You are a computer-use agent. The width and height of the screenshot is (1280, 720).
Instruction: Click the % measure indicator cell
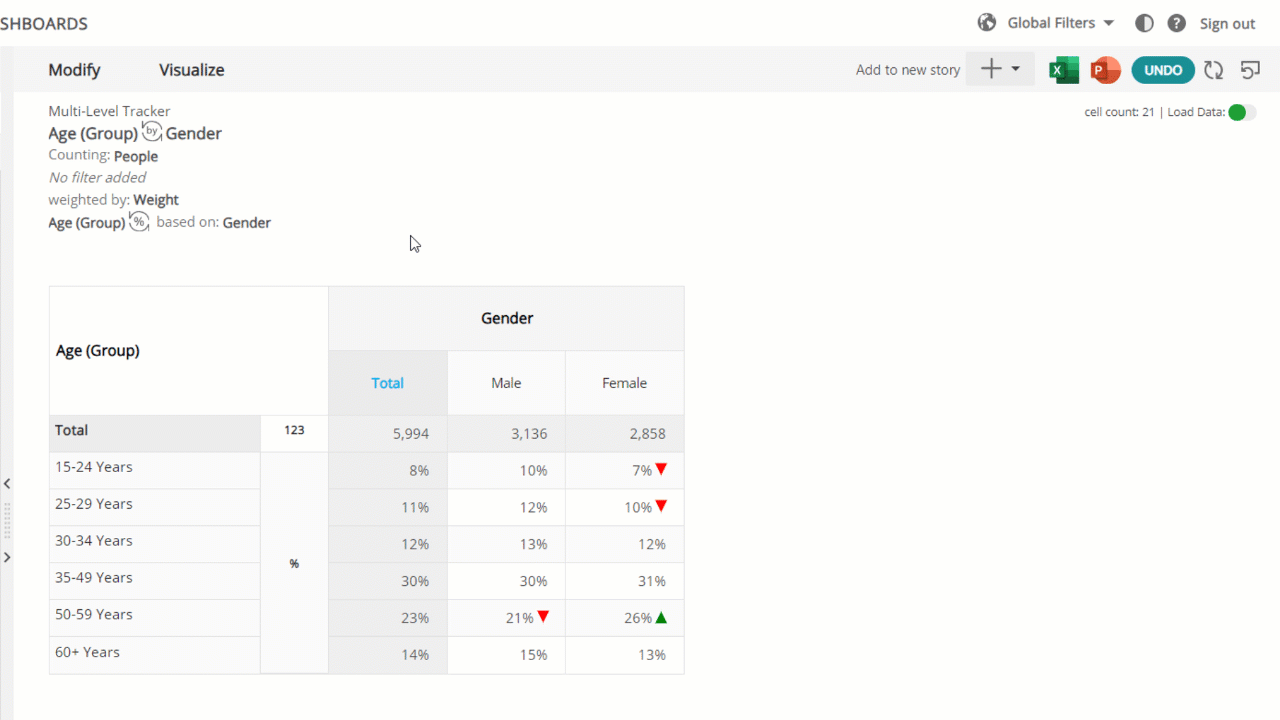point(294,563)
